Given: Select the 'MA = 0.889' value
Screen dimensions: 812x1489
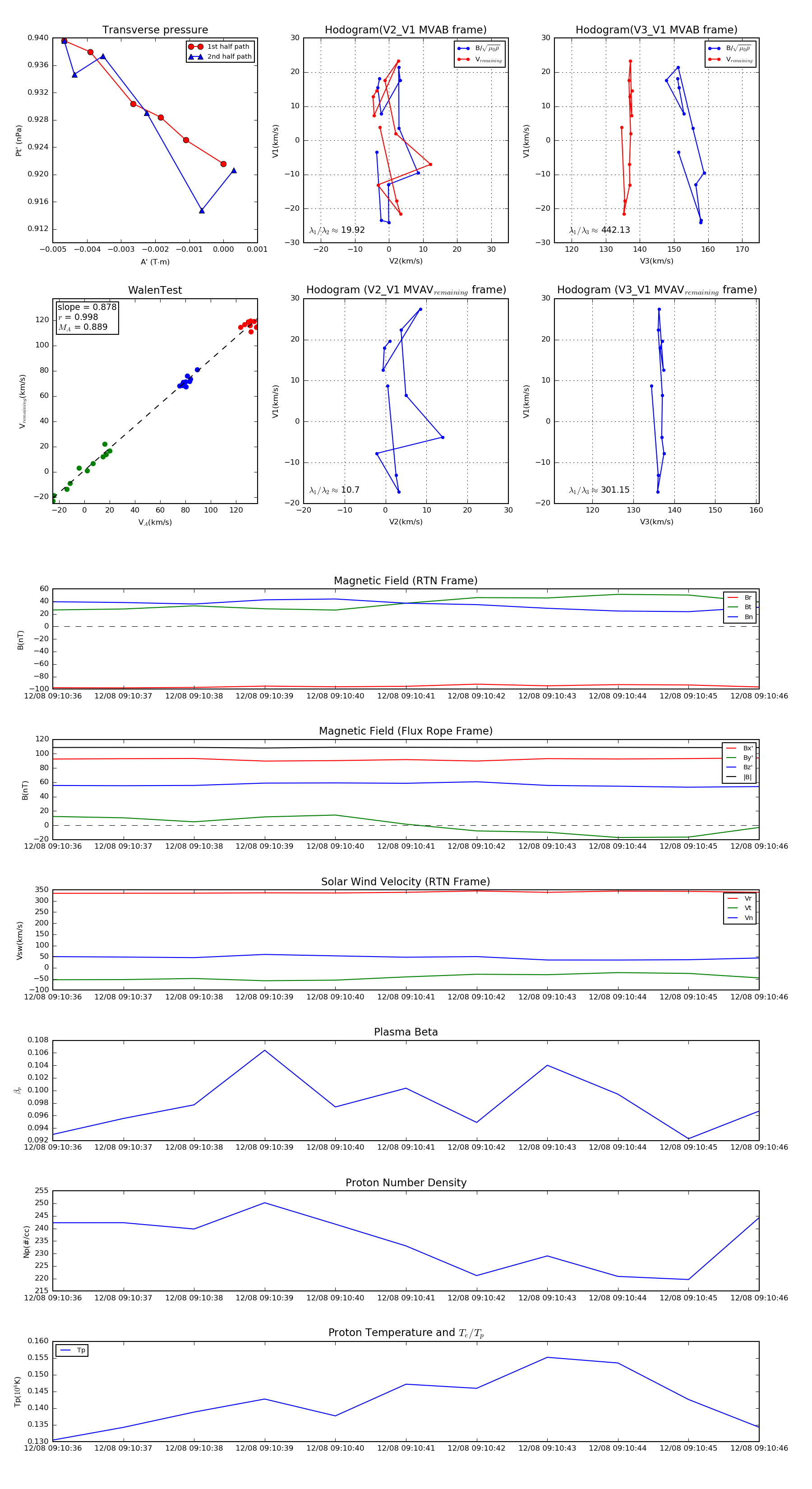Looking at the screenshot, I should tap(83, 327).
